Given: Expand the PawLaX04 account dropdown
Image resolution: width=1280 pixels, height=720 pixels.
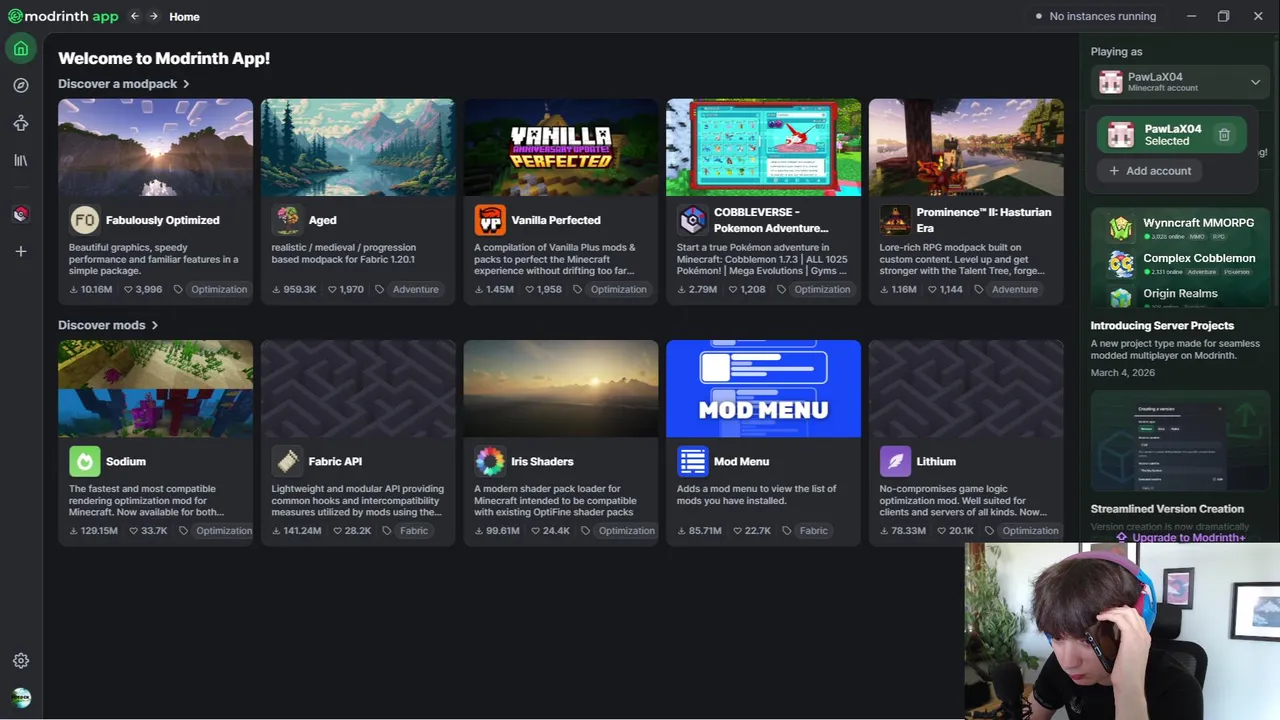Looking at the screenshot, I should (x=1181, y=82).
